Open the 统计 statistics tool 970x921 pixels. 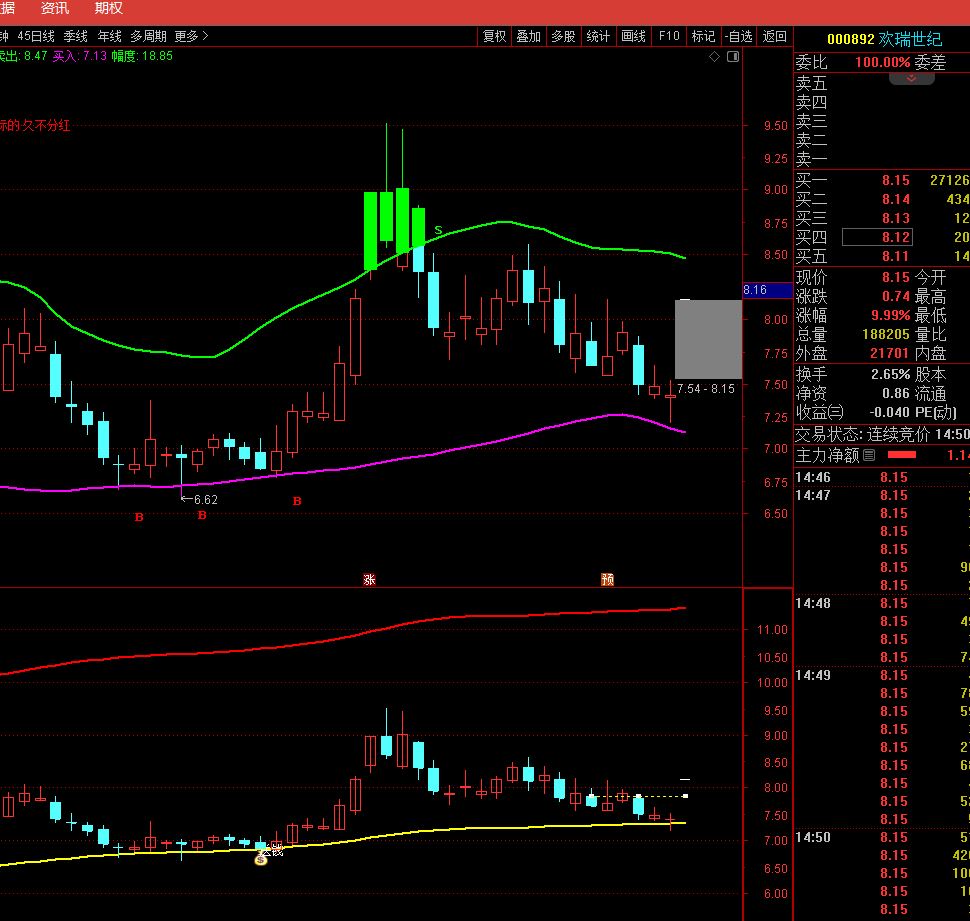click(598, 36)
